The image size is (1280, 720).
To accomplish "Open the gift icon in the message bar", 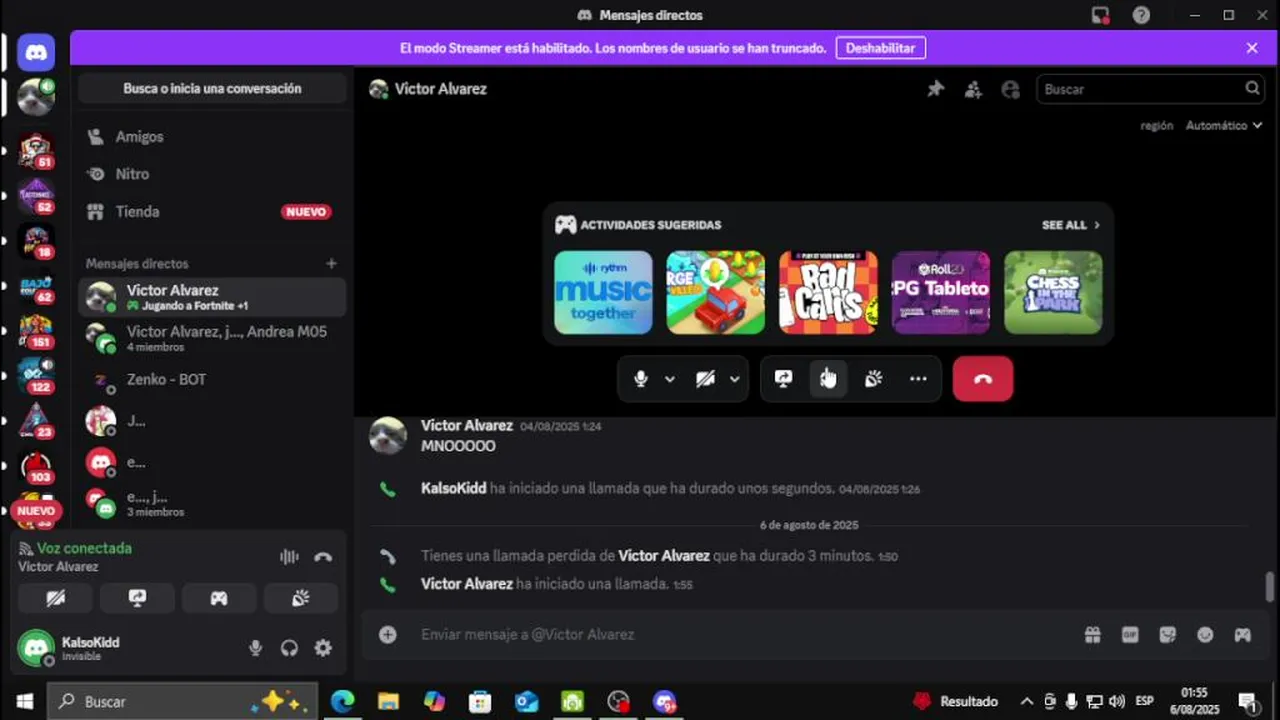I will [1092, 635].
